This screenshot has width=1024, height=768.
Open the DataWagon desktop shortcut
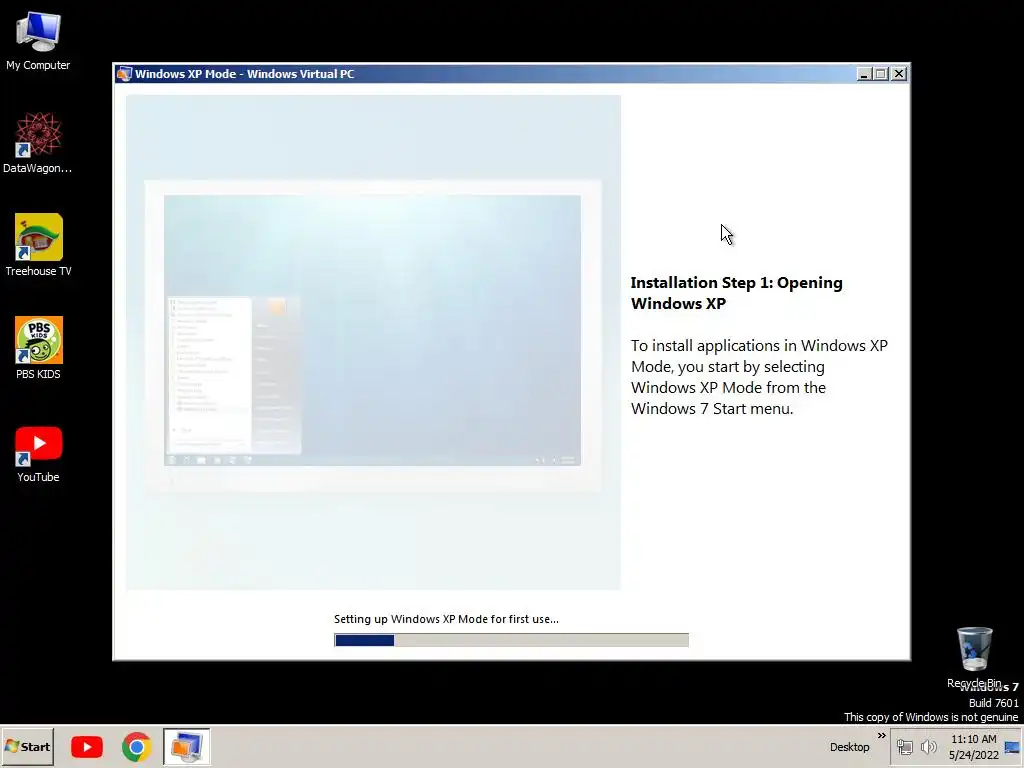(38, 142)
